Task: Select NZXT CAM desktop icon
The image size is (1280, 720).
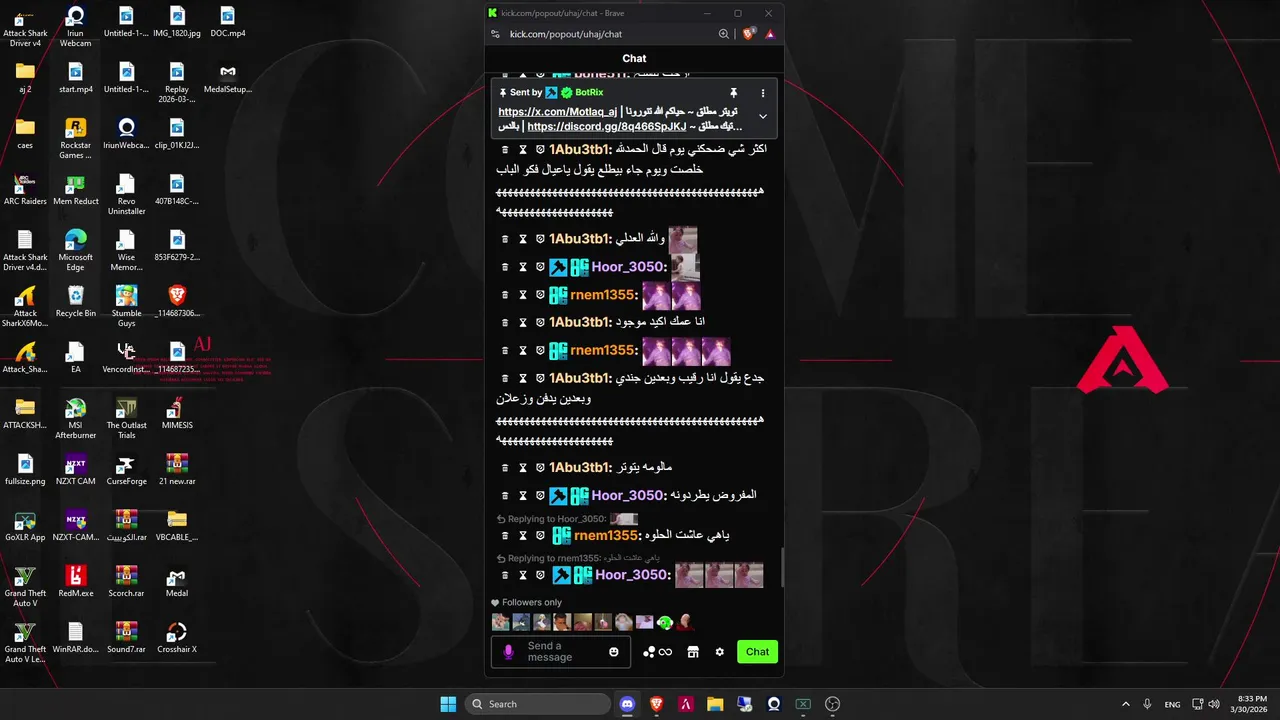Action: pyautogui.click(x=76, y=468)
